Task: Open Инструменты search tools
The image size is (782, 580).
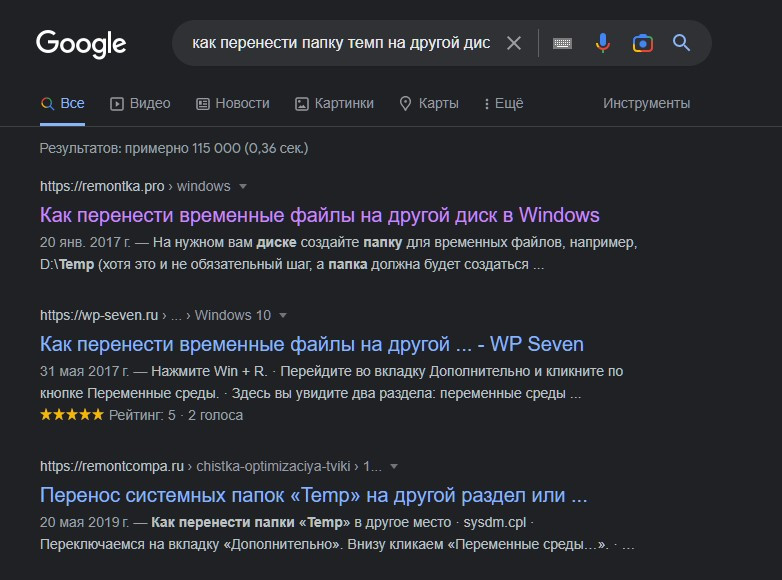Action: click(x=646, y=103)
